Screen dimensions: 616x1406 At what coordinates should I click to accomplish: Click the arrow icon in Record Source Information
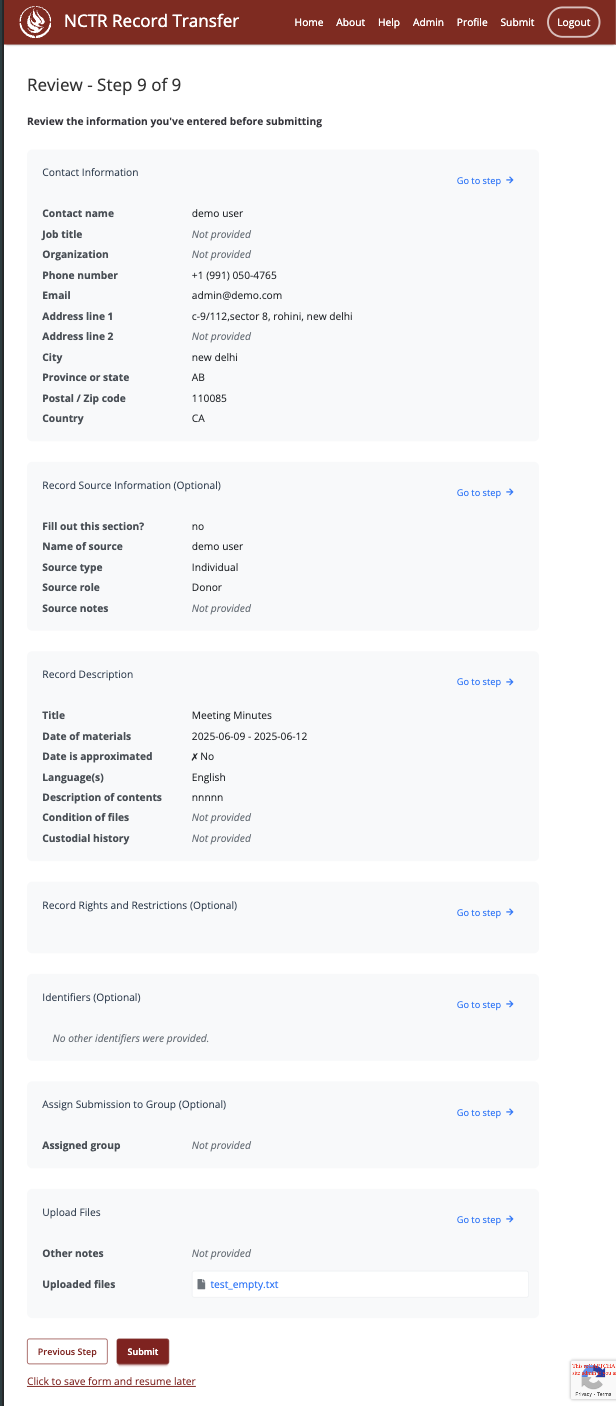point(510,493)
